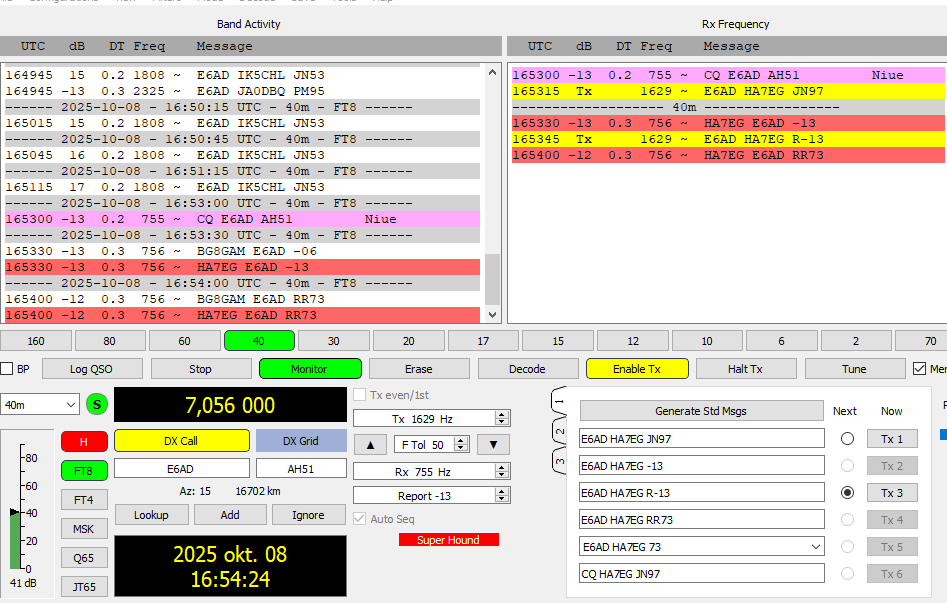
Task: Select the MSK mode button
Action: pos(84,528)
